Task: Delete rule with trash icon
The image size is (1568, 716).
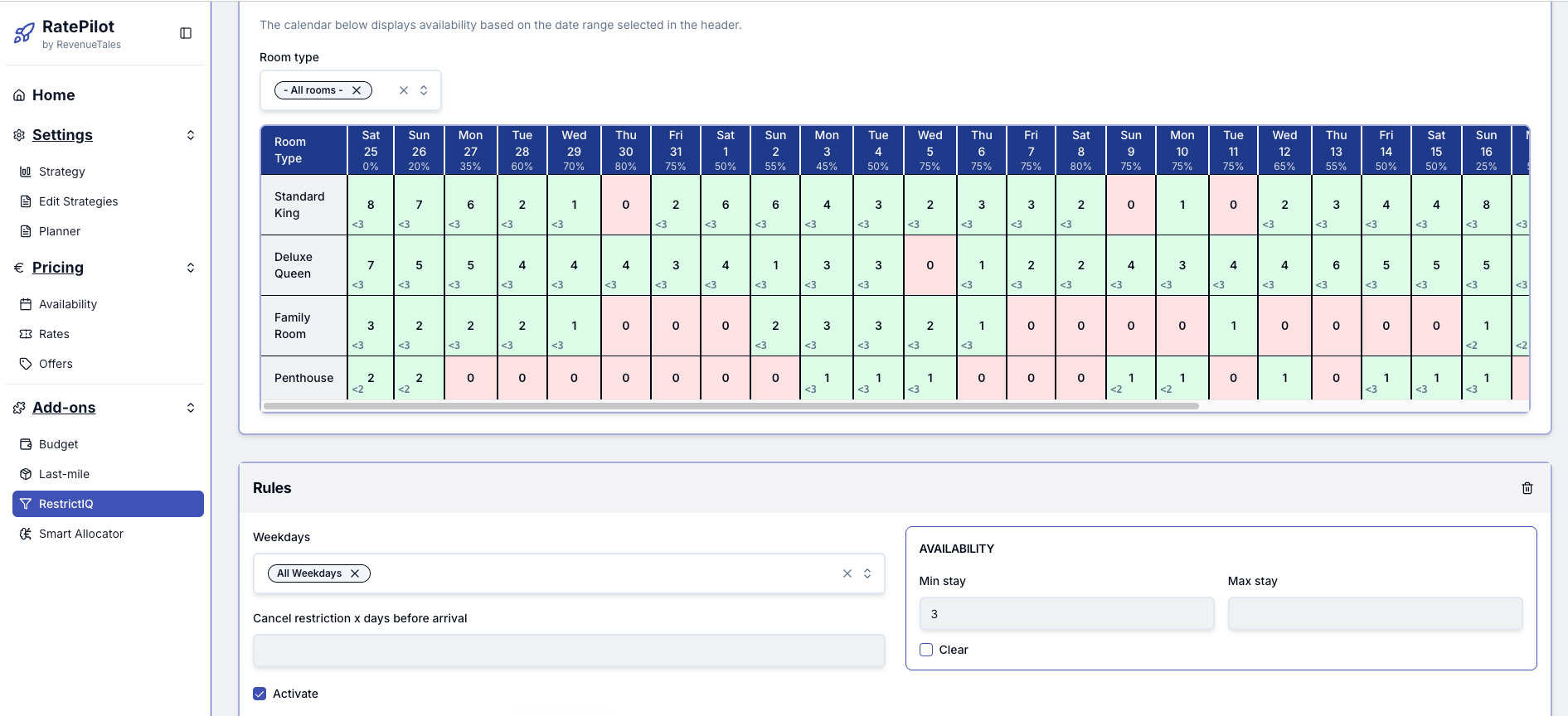Action: 1527,488
